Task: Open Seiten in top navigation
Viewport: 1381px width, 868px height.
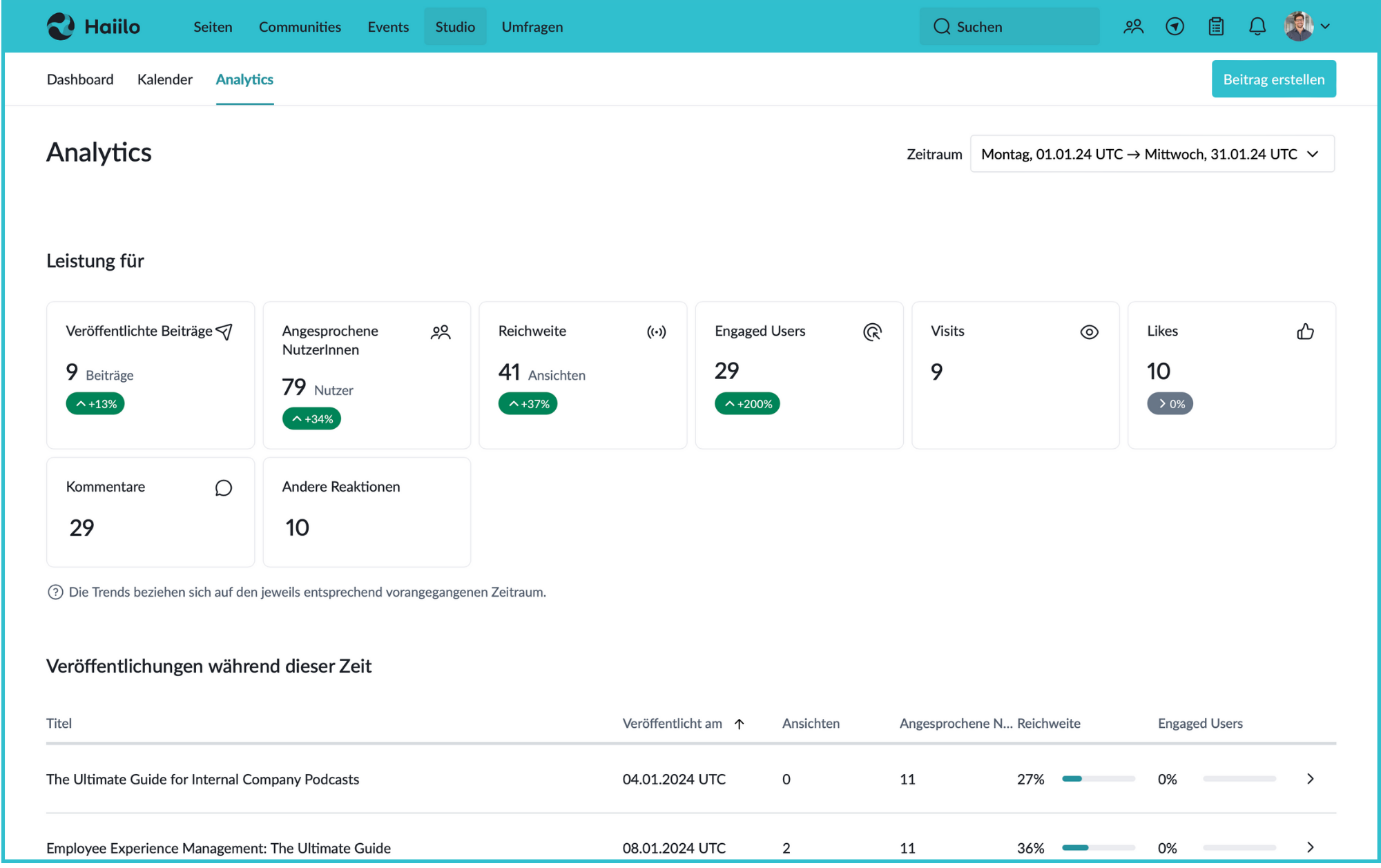Action: coord(213,26)
